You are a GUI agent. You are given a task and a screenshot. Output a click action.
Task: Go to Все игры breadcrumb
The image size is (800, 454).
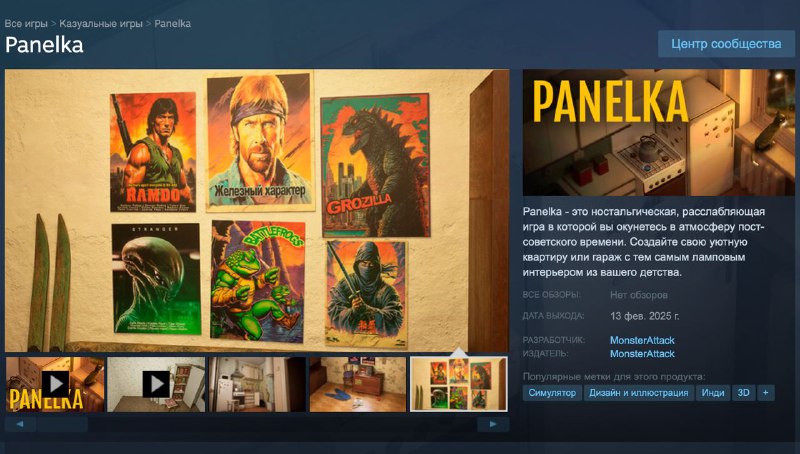(x=27, y=23)
